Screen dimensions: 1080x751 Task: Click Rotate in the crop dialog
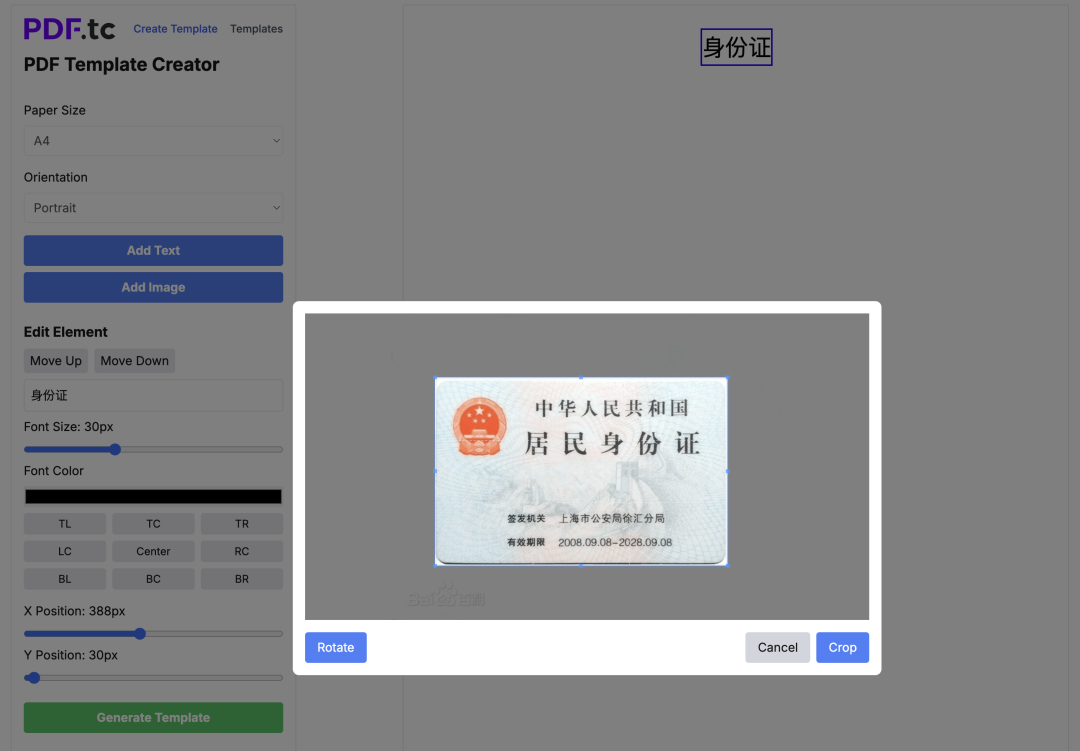coord(335,648)
